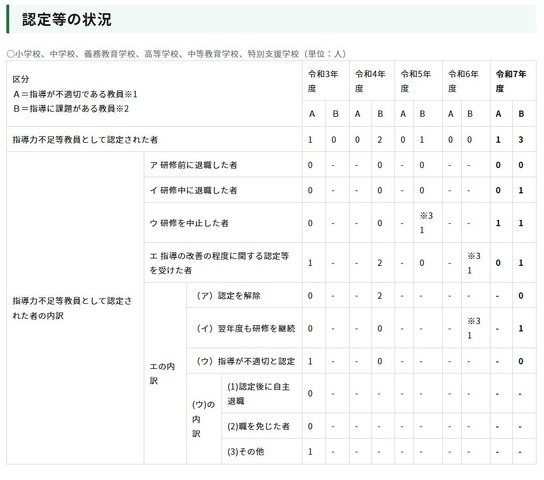
Task: Click the 令和6年度 column header
Action: [x=464, y=81]
